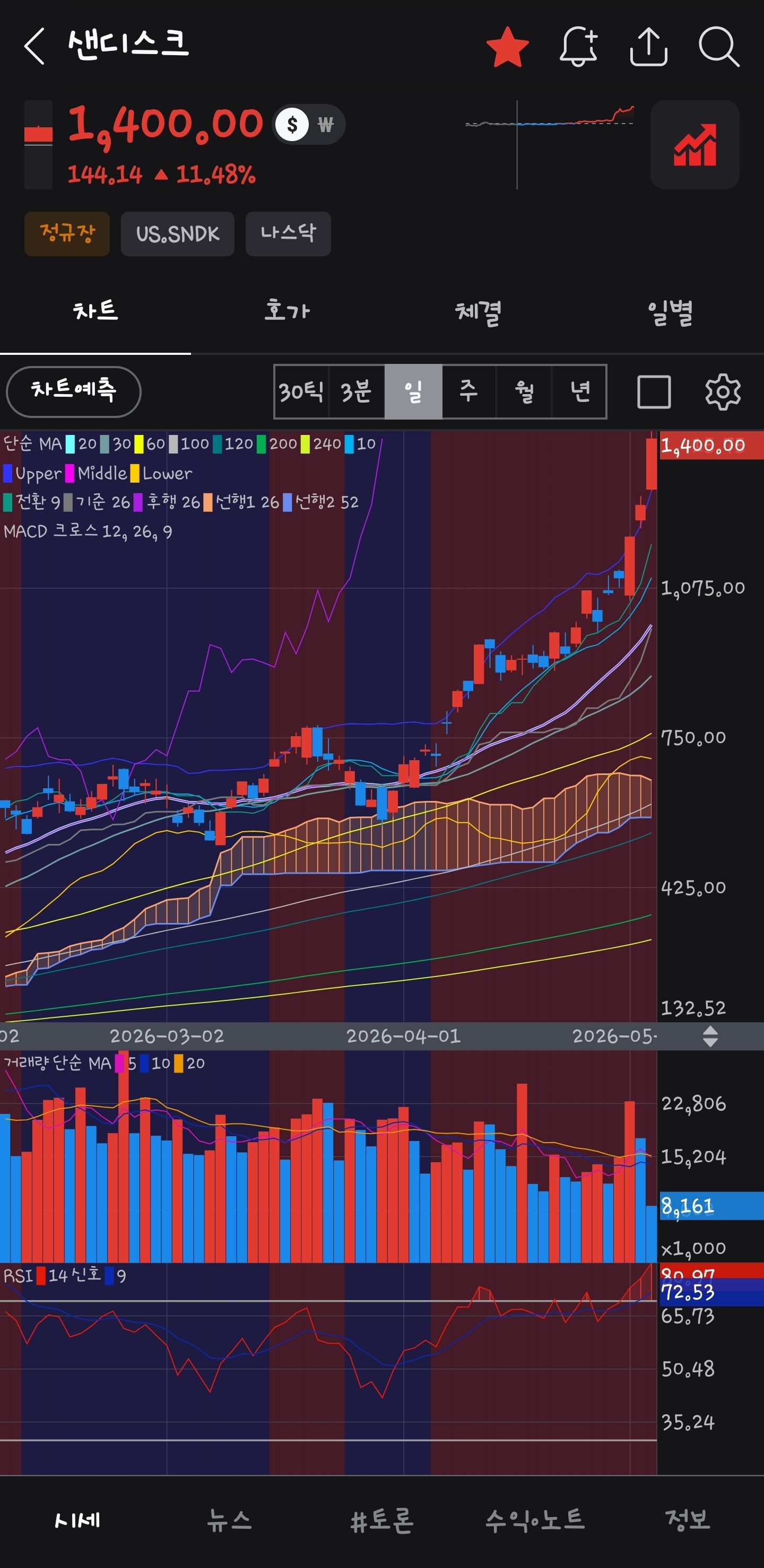Open chart settings gear icon
The height and width of the screenshot is (1568, 764).
click(x=723, y=391)
